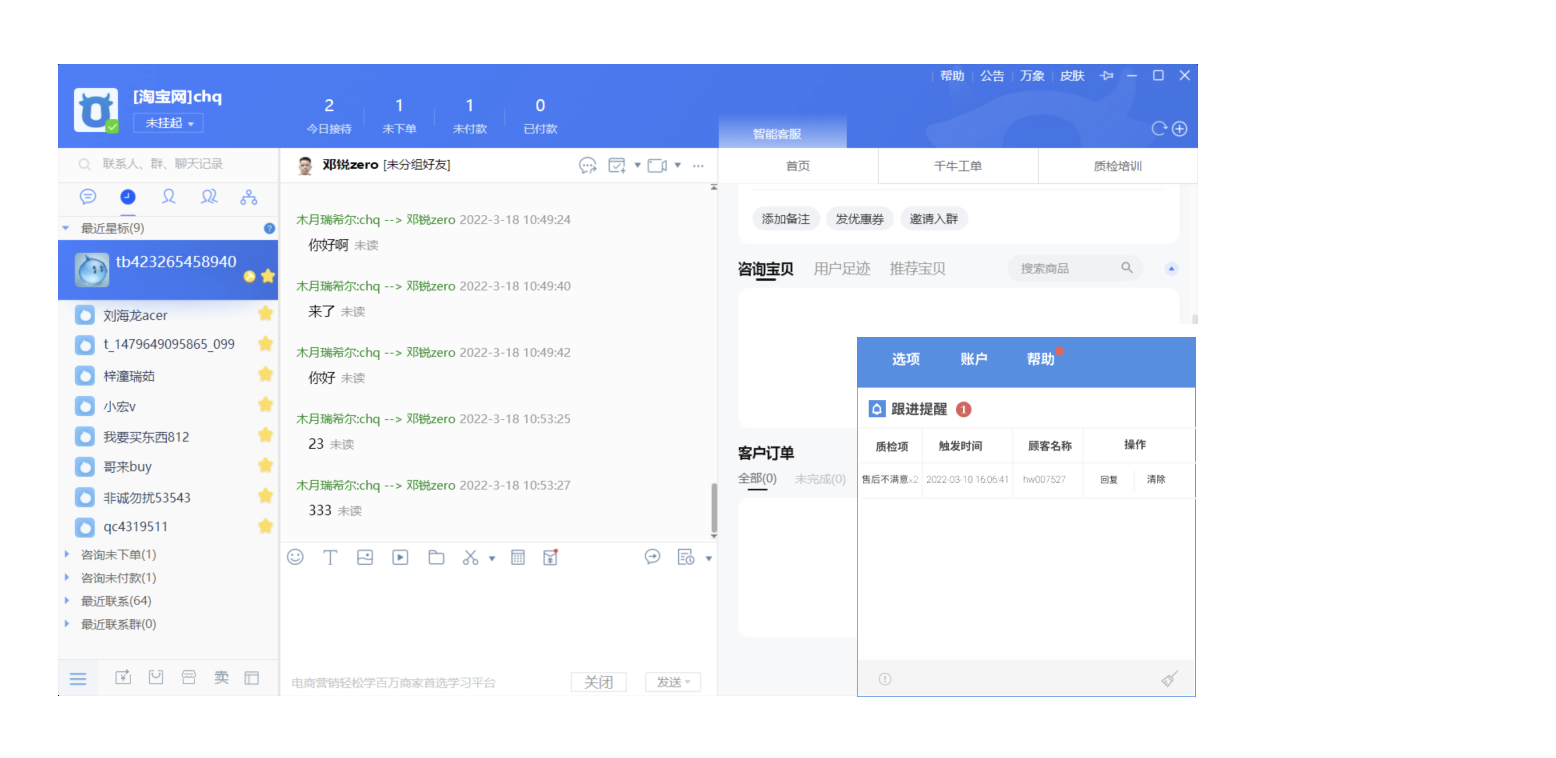Viewport: 1556px width, 758px height.
Task: Toggle star on 非诚勿扰53543 contact
Action: (265, 495)
